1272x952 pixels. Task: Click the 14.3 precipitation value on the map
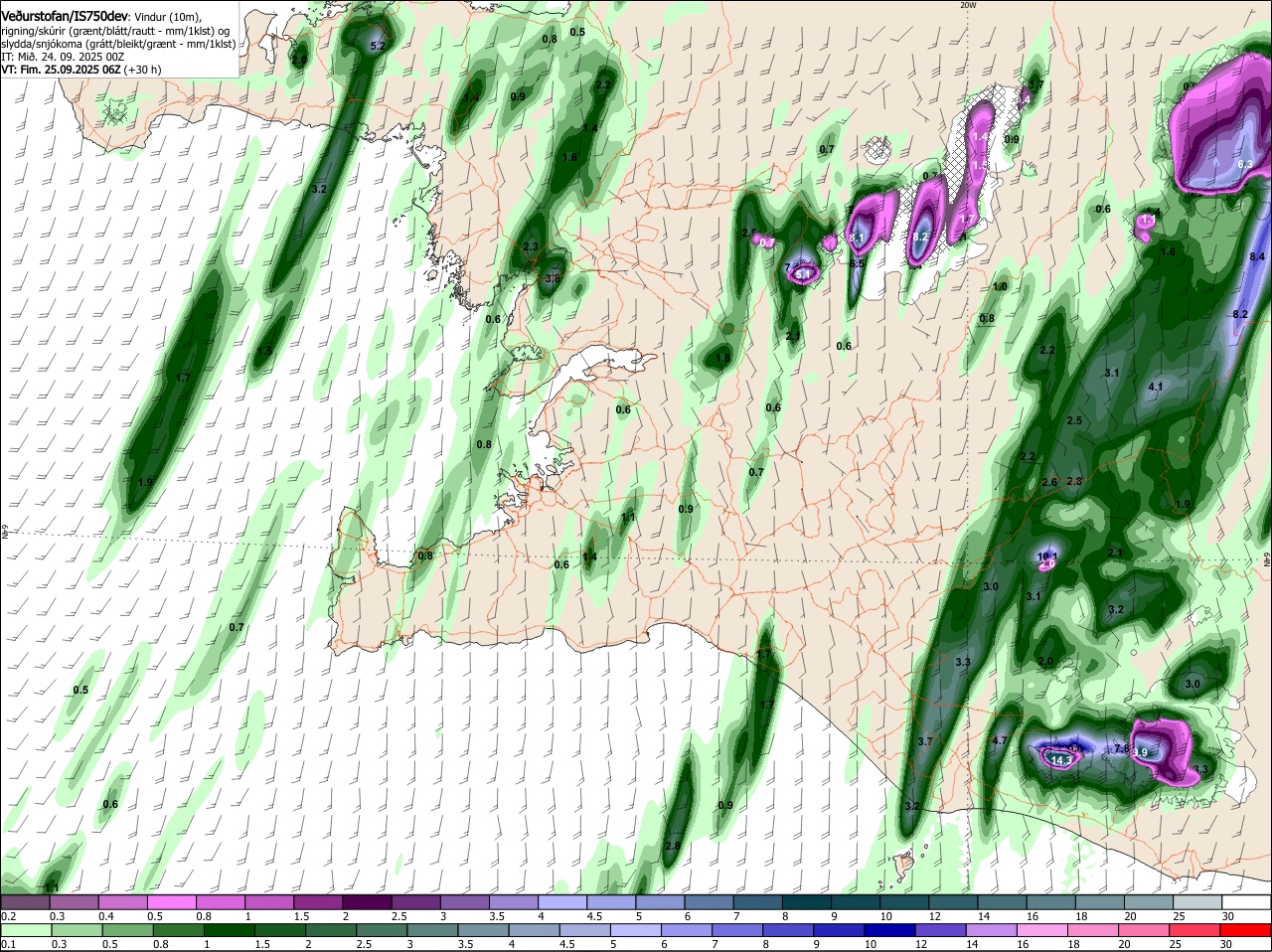tap(1062, 760)
